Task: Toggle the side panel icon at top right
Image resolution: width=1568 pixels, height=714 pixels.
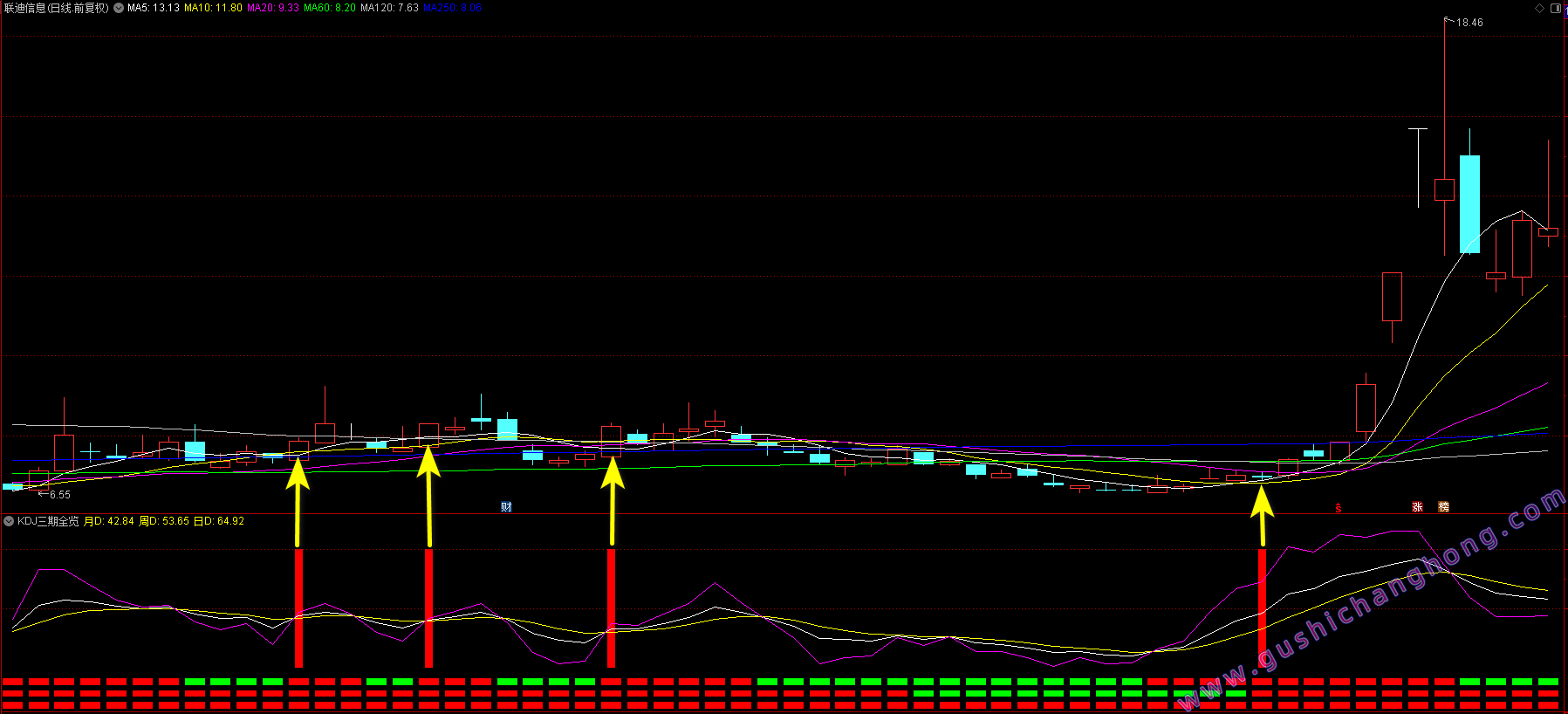Action: click(1555, 8)
